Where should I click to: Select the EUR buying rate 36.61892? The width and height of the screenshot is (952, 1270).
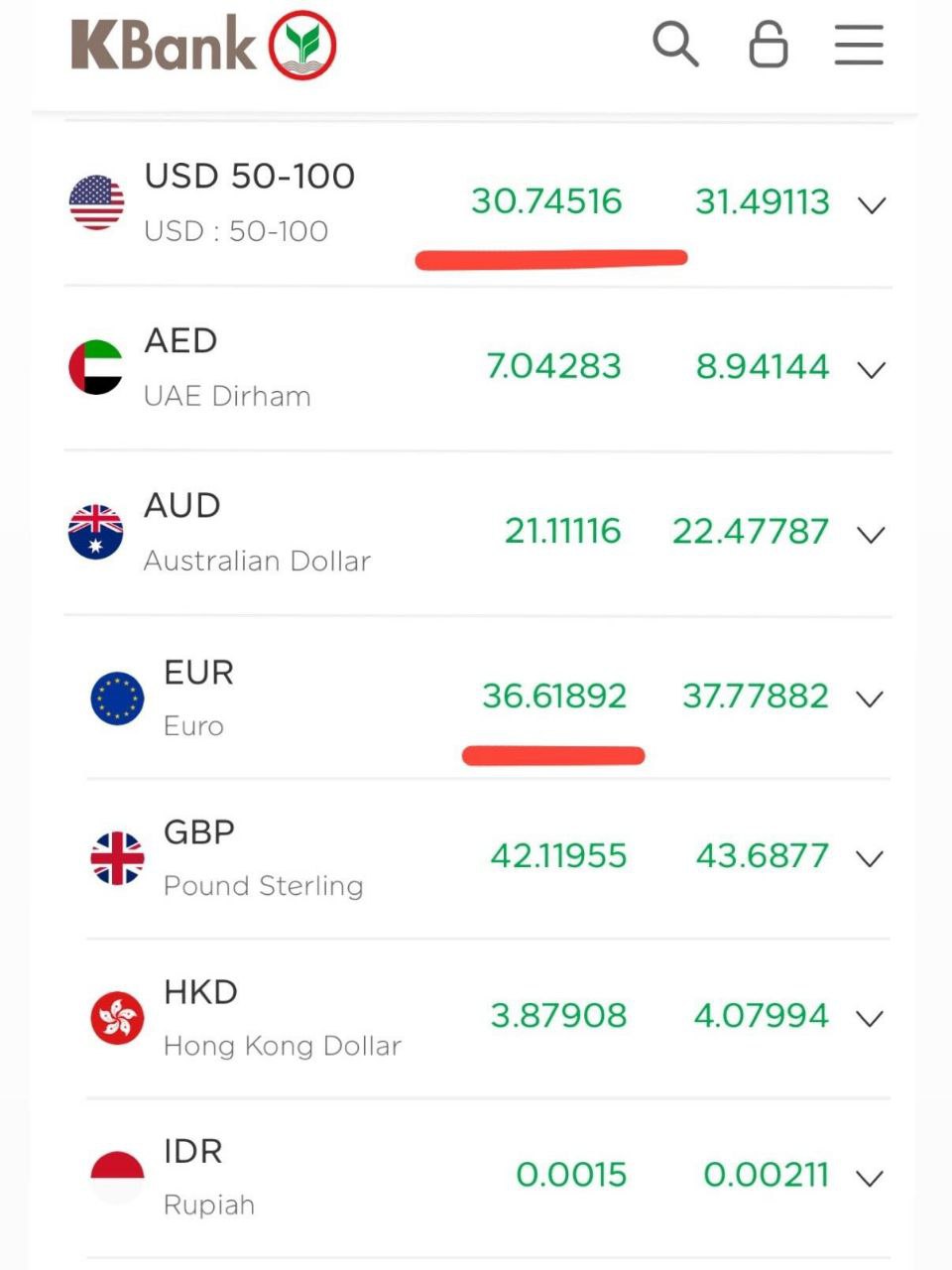click(554, 697)
